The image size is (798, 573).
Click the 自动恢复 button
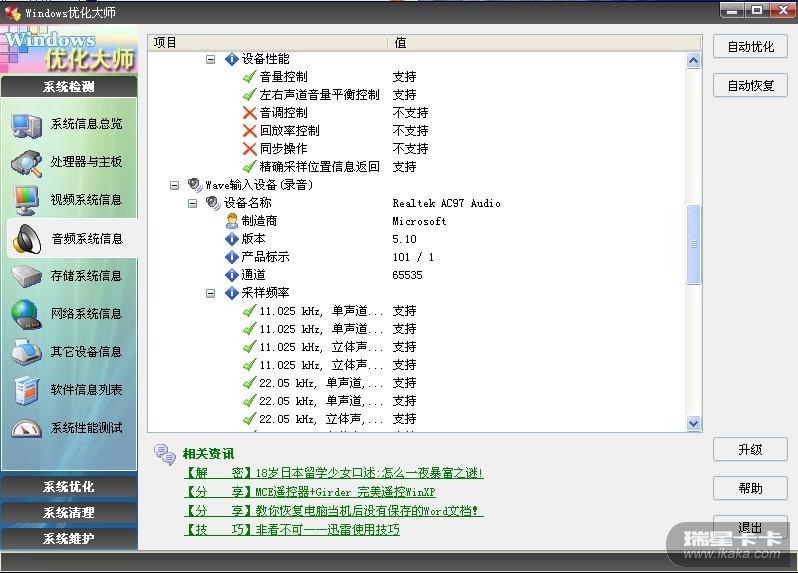750,85
